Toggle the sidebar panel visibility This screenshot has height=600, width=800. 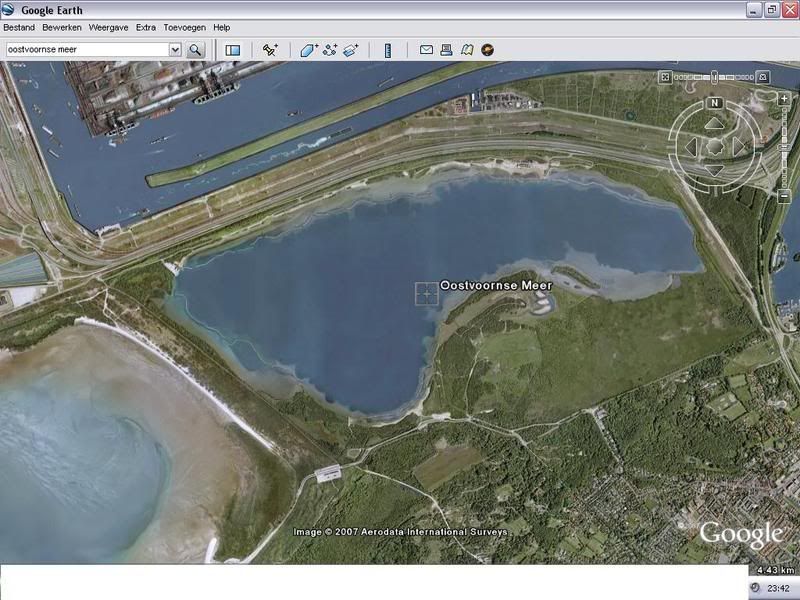[x=232, y=49]
